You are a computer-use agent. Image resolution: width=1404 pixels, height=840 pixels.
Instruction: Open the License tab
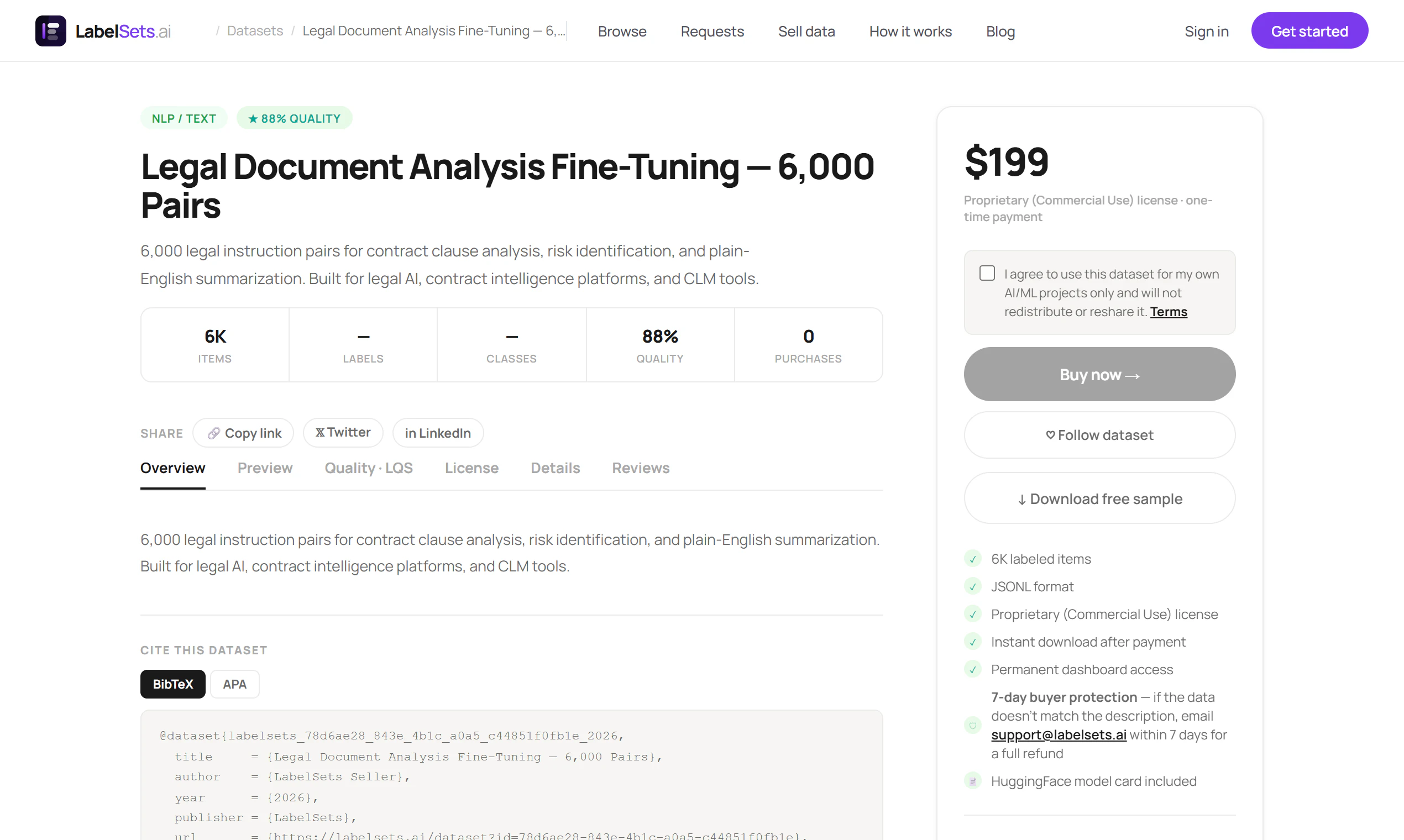tap(471, 468)
